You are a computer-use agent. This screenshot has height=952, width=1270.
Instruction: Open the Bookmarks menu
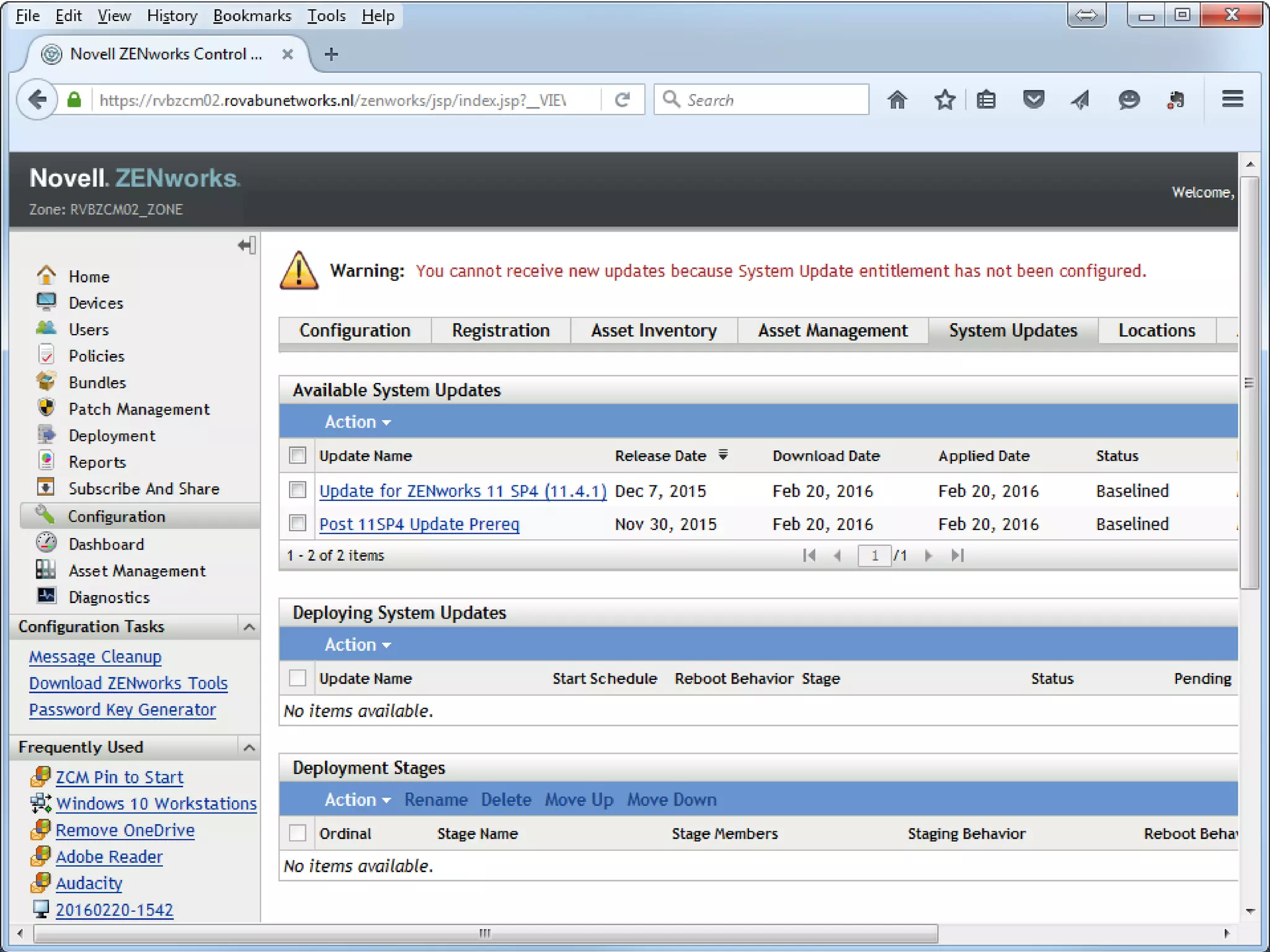coord(252,15)
